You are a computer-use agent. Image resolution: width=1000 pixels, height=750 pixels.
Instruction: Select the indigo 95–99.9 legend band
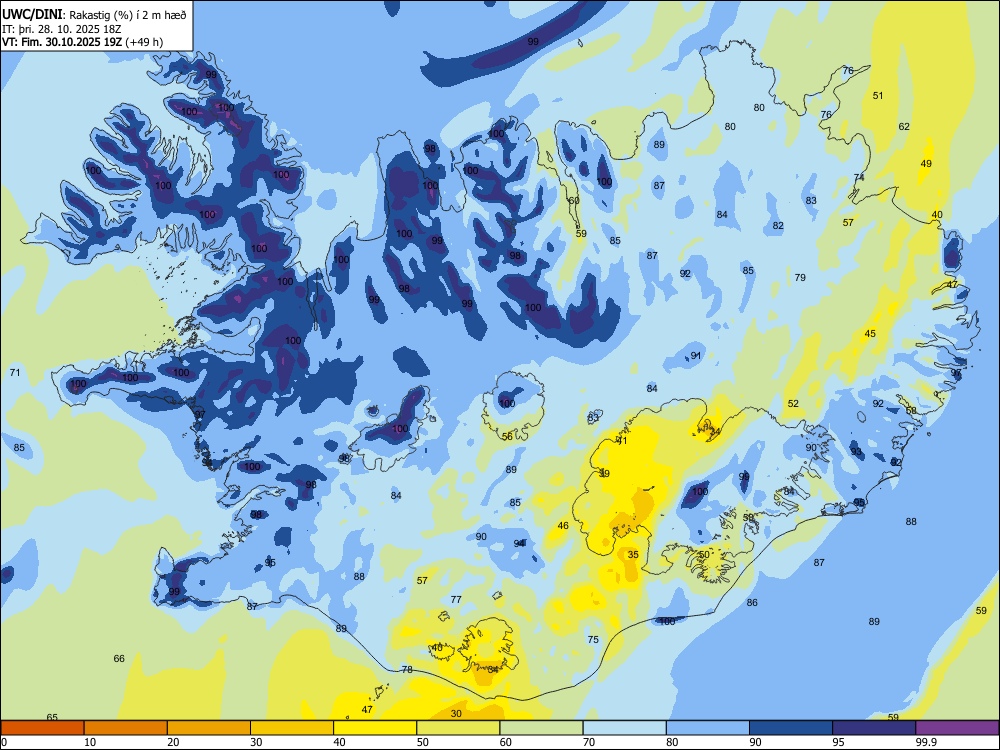[874, 728]
